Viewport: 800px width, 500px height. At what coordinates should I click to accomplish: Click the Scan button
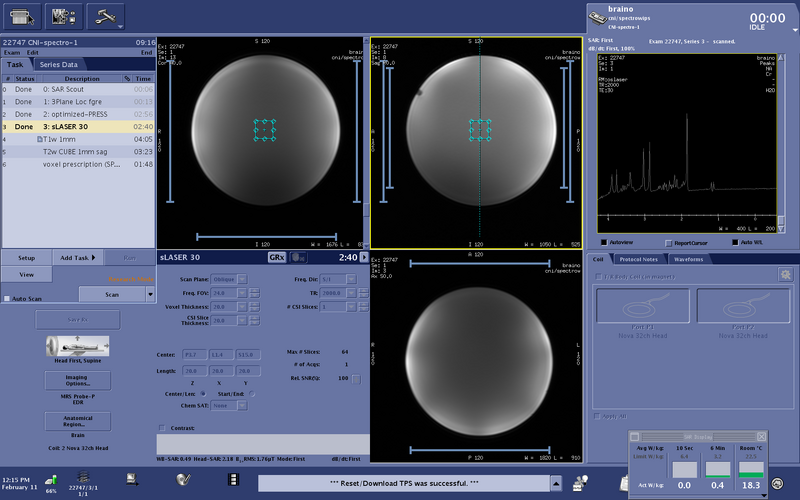(112, 294)
